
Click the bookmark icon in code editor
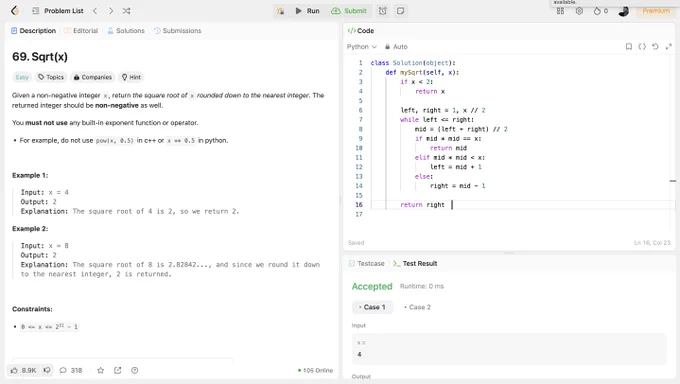[x=628, y=46]
